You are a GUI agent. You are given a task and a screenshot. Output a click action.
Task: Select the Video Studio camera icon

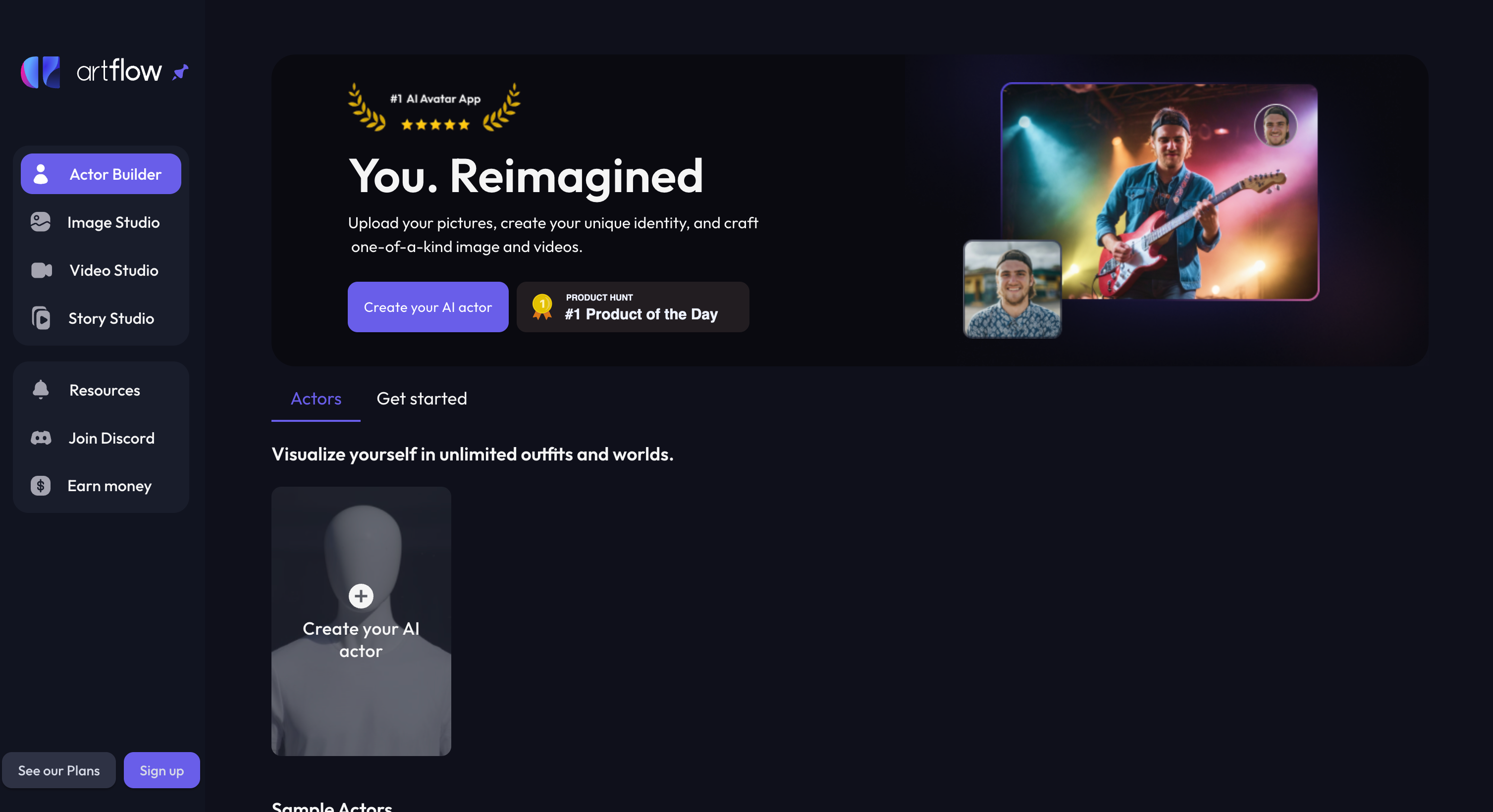41,270
